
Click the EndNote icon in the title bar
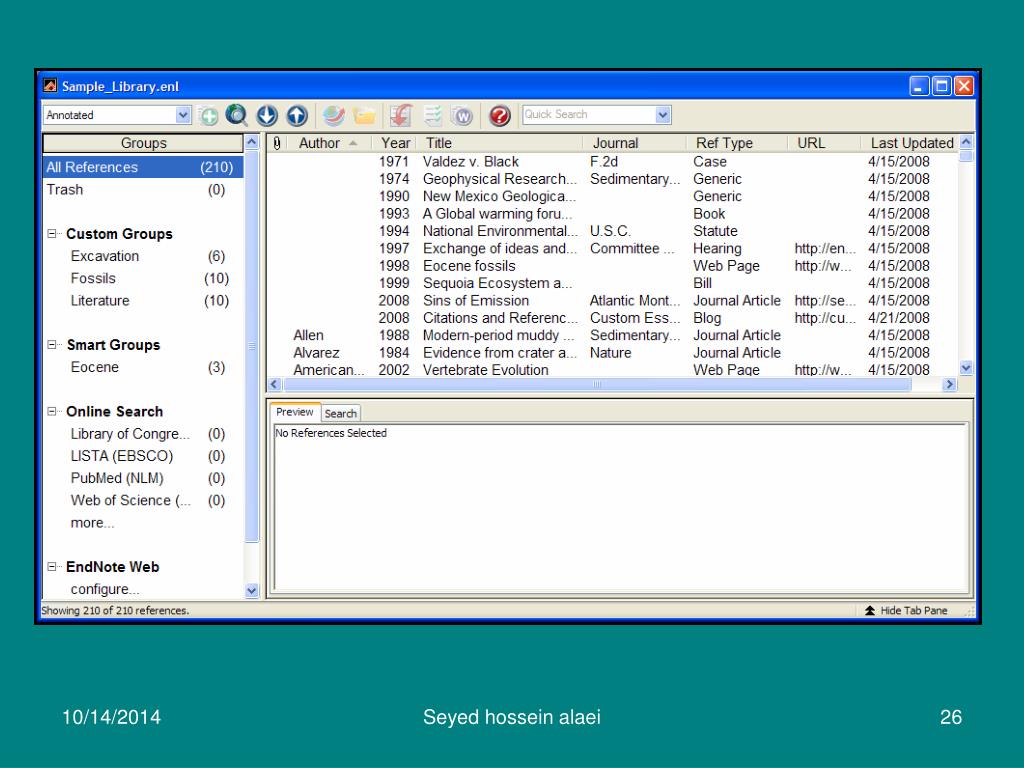pos(50,86)
